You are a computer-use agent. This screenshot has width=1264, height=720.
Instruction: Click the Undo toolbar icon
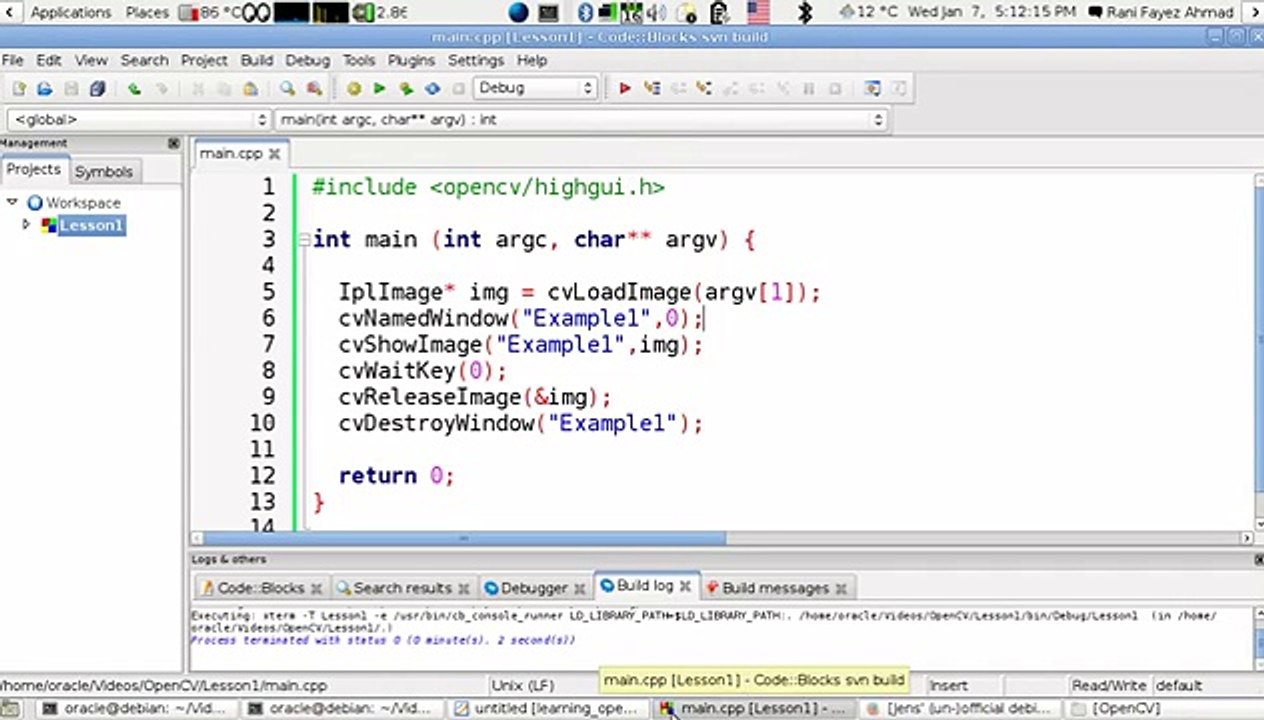134,88
